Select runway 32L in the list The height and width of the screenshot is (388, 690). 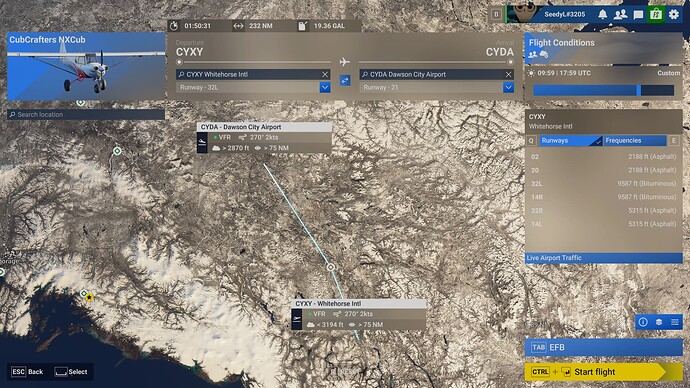coord(603,183)
